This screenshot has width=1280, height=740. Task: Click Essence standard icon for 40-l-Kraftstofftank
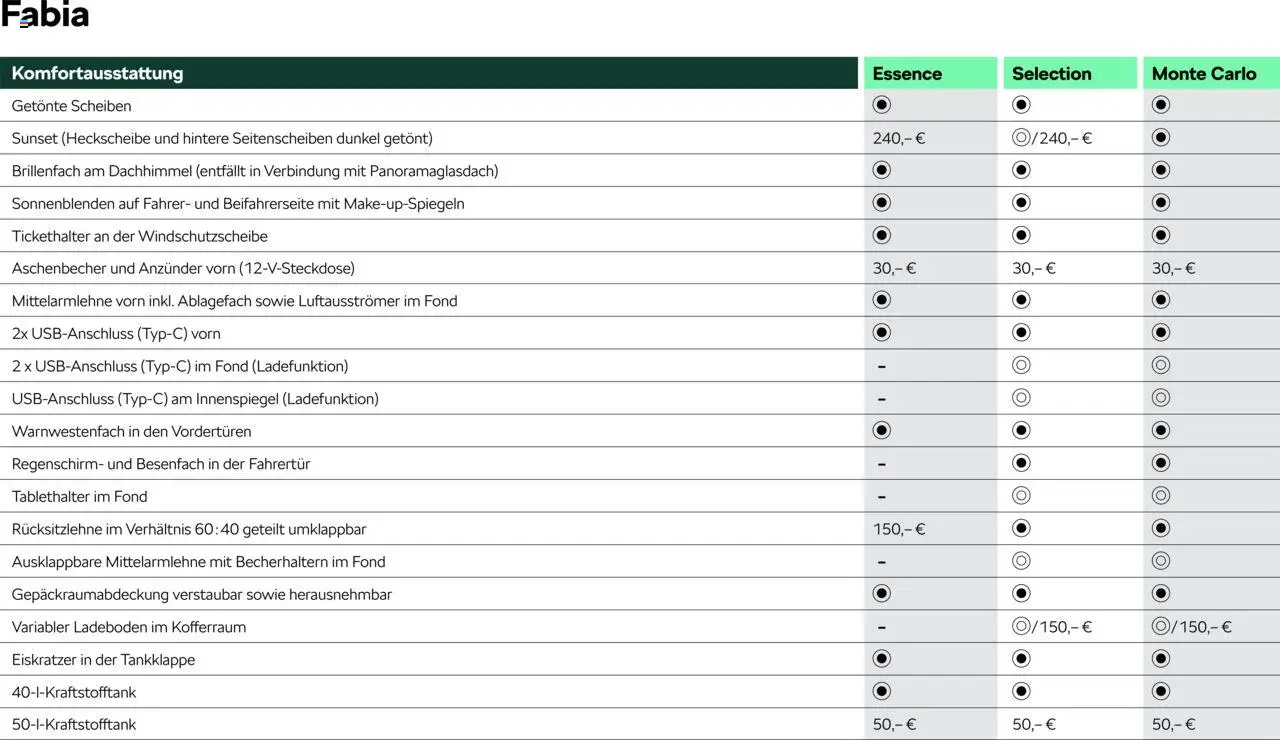pos(881,691)
